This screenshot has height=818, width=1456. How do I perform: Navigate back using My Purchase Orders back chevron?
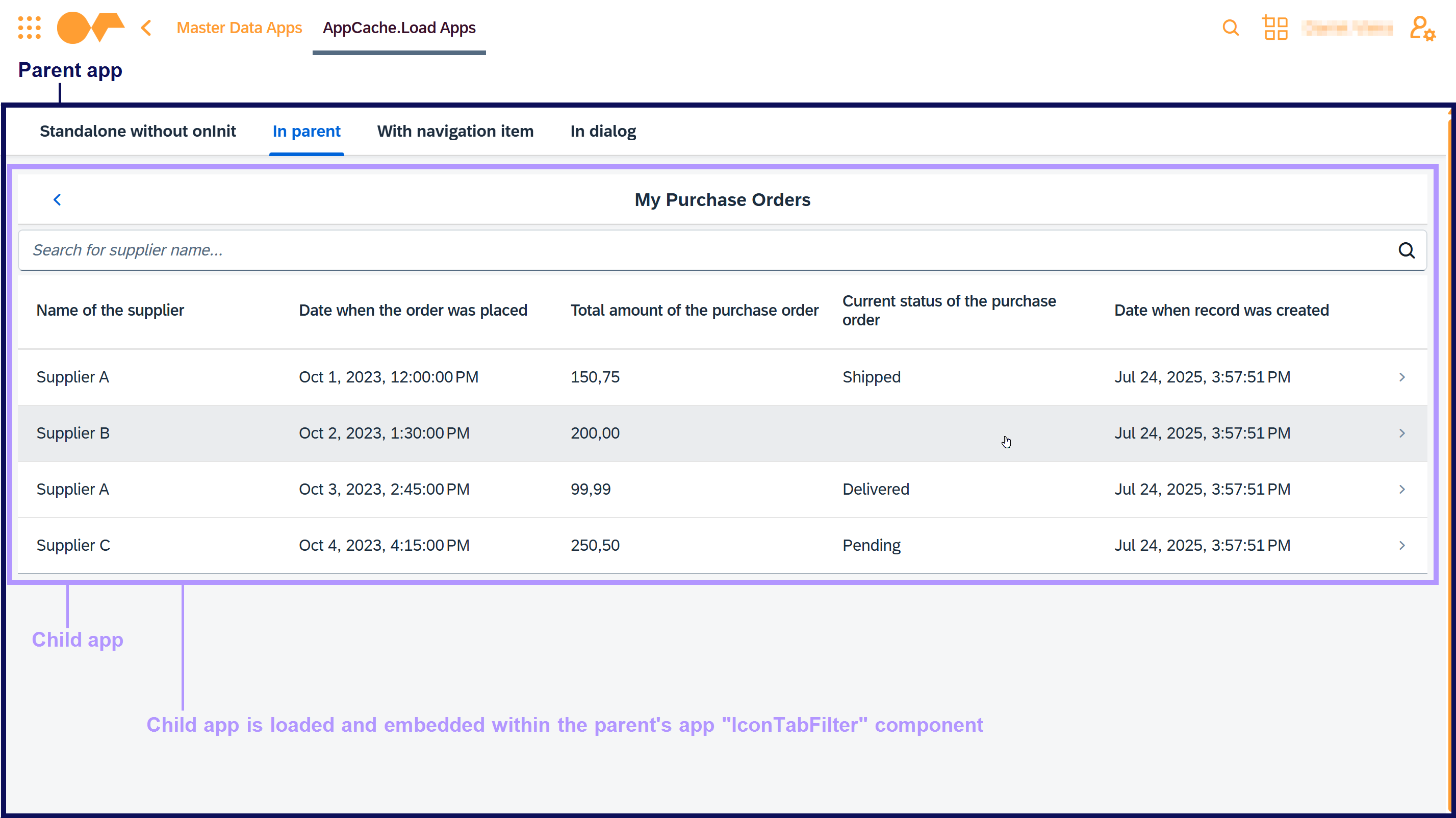pos(57,199)
